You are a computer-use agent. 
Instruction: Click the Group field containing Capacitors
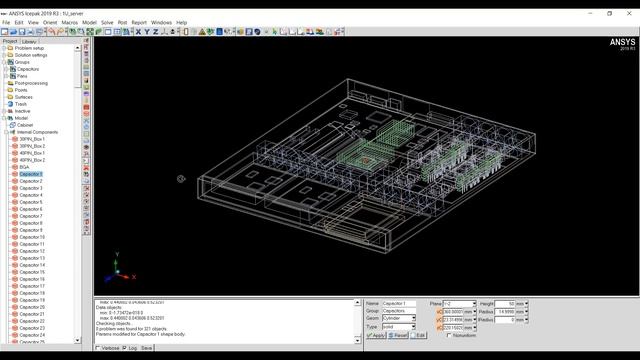point(399,311)
